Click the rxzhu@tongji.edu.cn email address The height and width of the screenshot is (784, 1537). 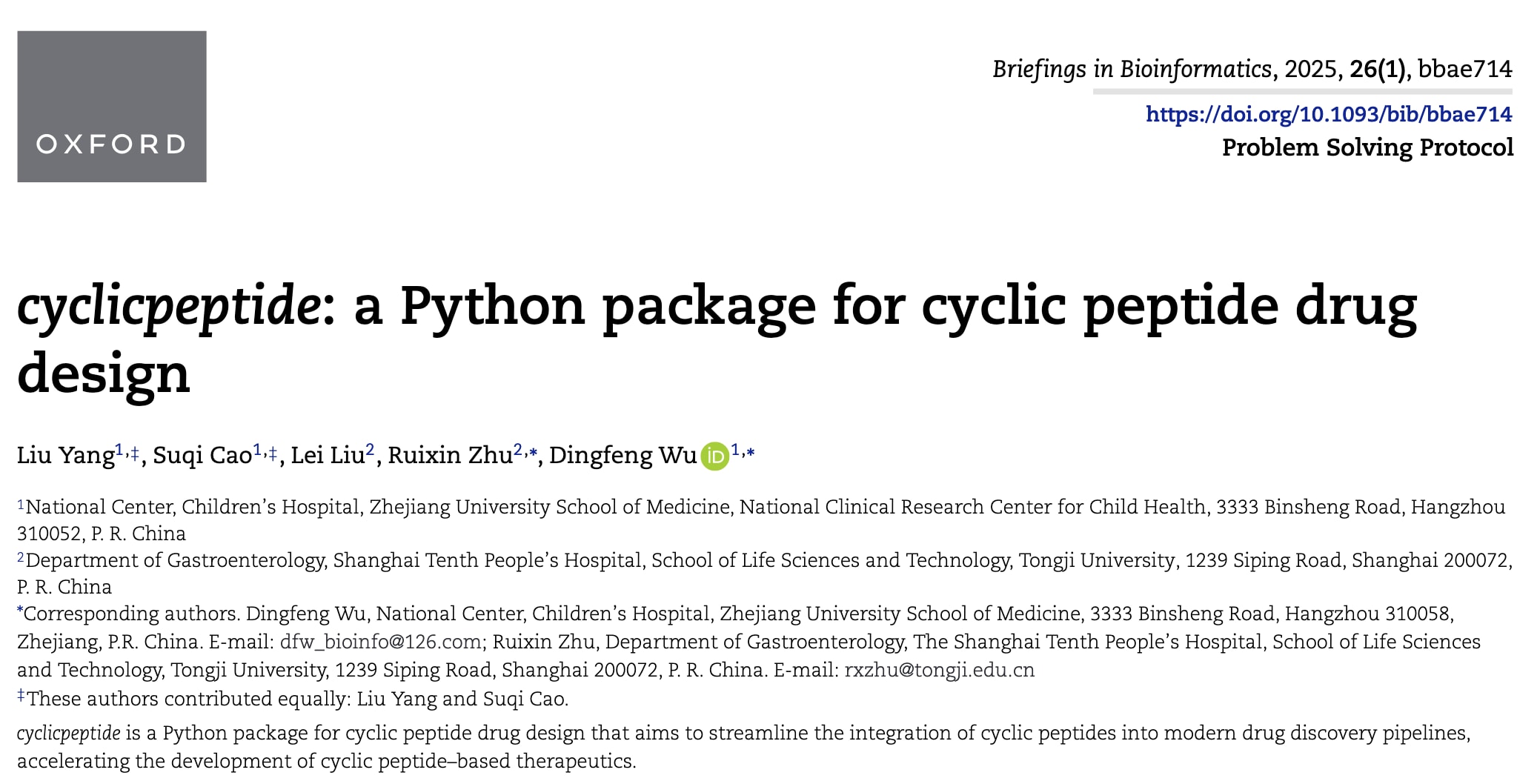(x=939, y=670)
